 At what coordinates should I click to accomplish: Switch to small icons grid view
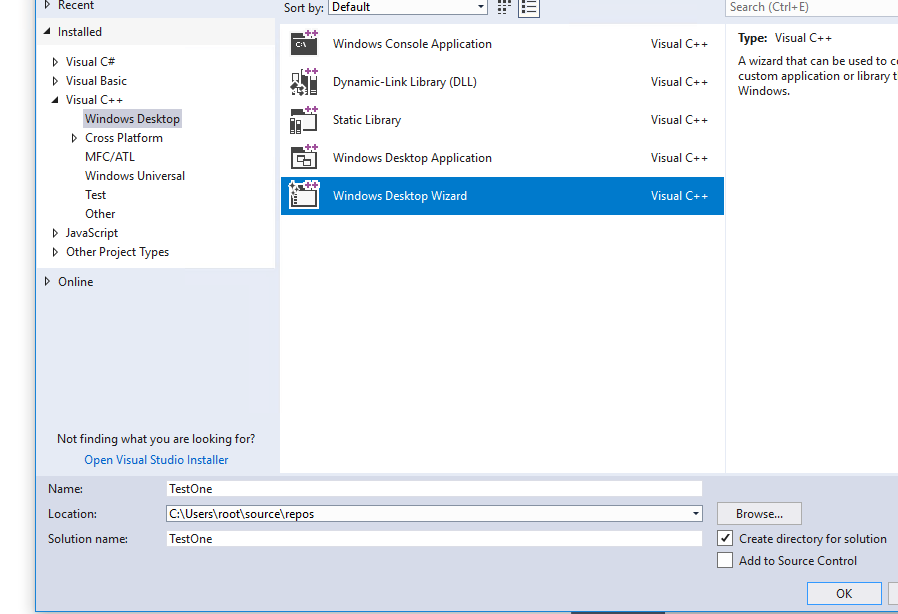click(x=504, y=7)
